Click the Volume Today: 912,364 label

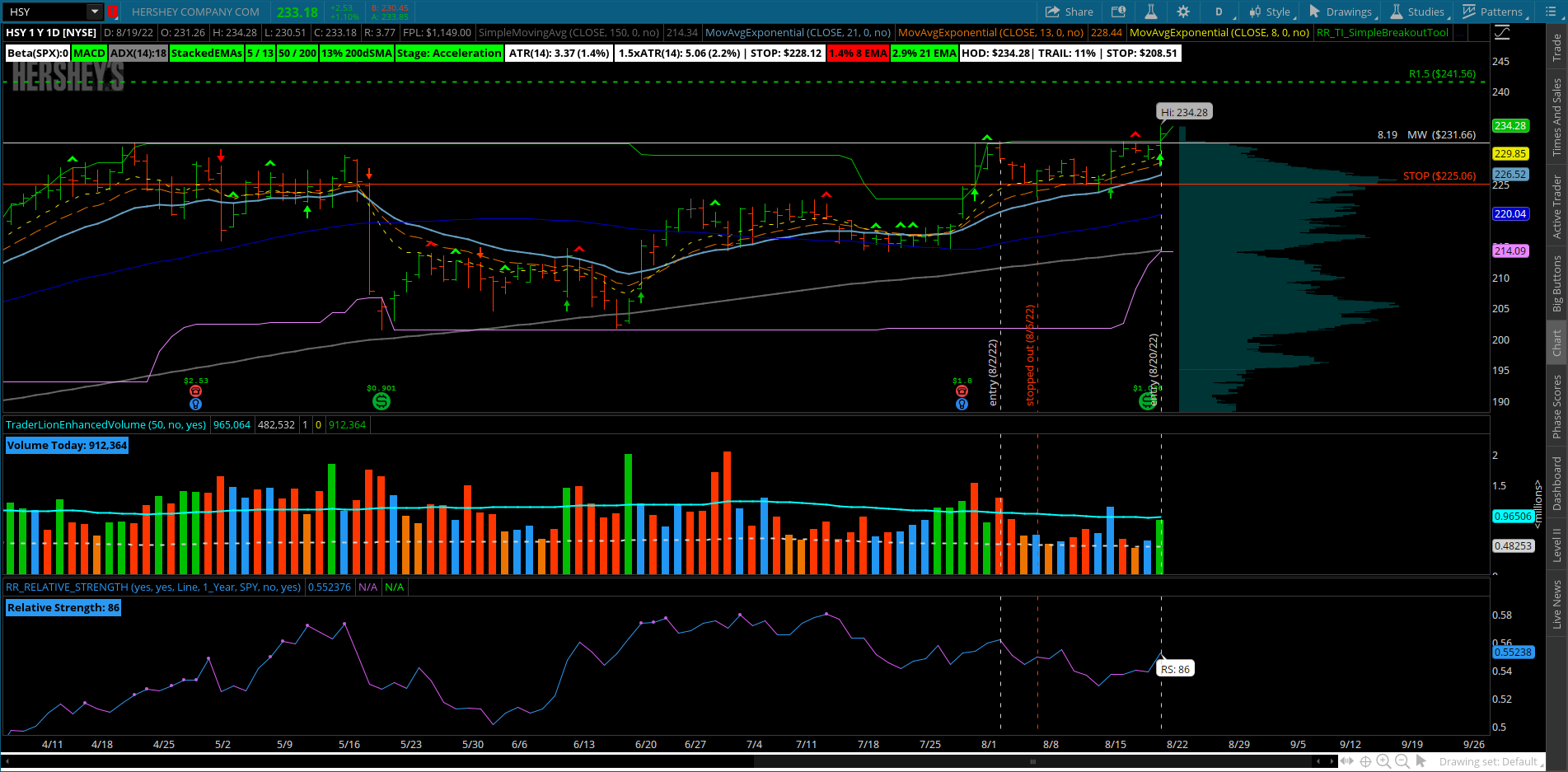67,445
